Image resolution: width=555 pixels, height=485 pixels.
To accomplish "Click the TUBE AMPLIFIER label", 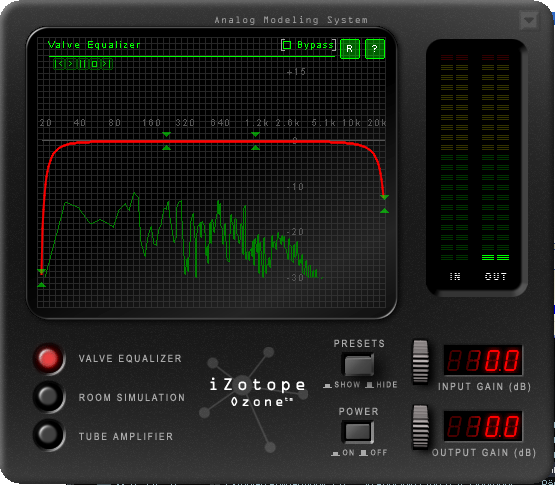I will (126, 436).
